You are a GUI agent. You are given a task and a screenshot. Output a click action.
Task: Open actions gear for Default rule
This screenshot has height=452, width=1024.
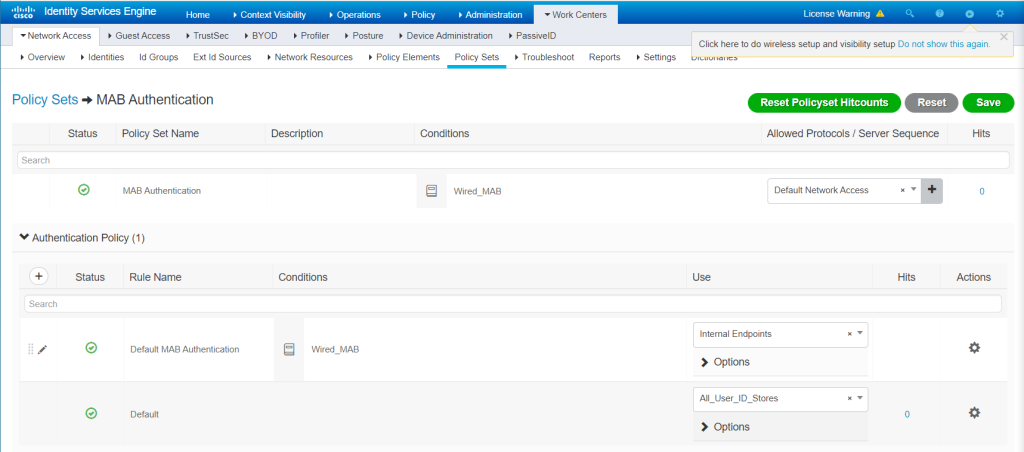(x=974, y=413)
